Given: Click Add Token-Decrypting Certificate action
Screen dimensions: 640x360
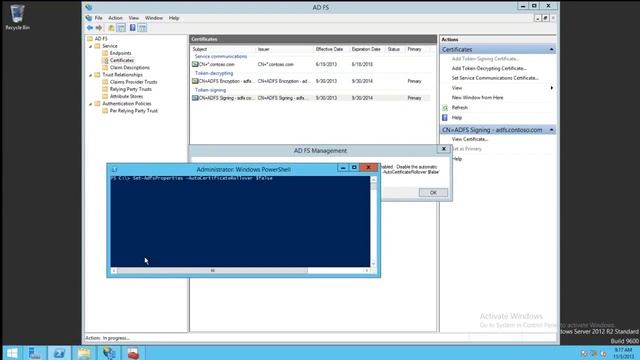Looking at the screenshot, I should [489, 69].
